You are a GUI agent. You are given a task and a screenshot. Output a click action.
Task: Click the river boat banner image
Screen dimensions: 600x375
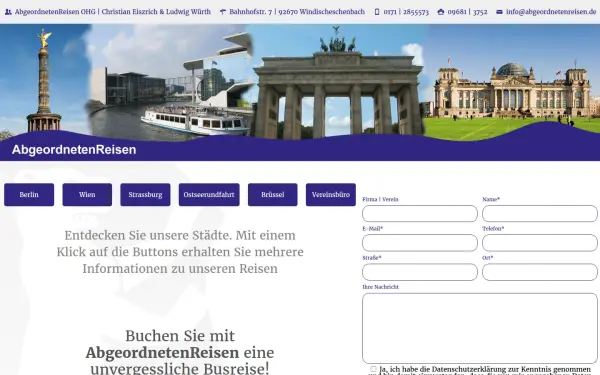[x=195, y=120]
